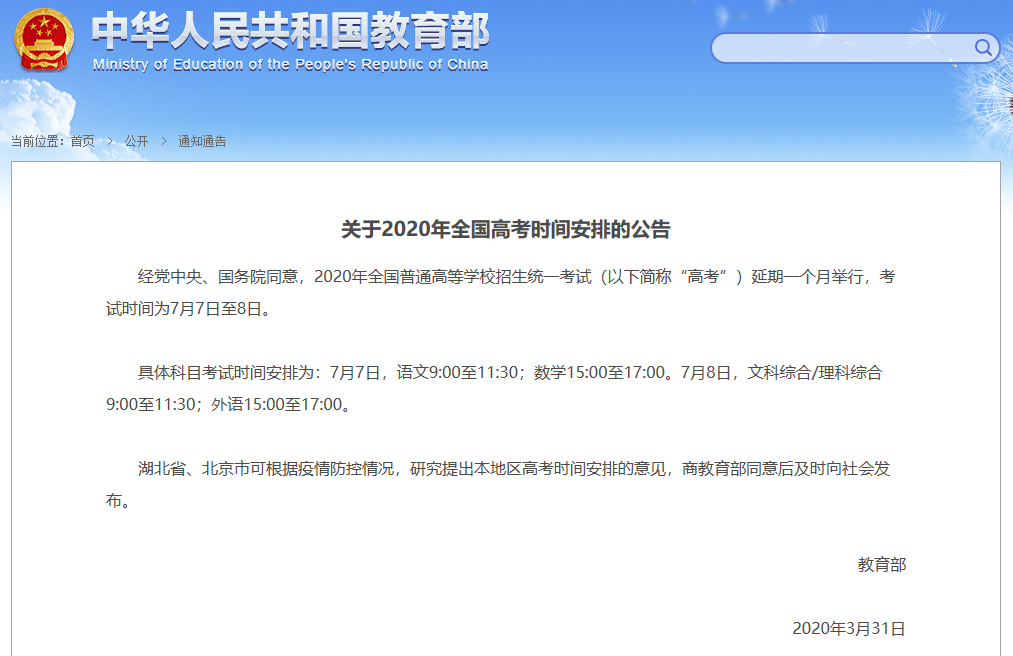Click the 当前位置 label
This screenshot has height=656, width=1013.
click(37, 141)
